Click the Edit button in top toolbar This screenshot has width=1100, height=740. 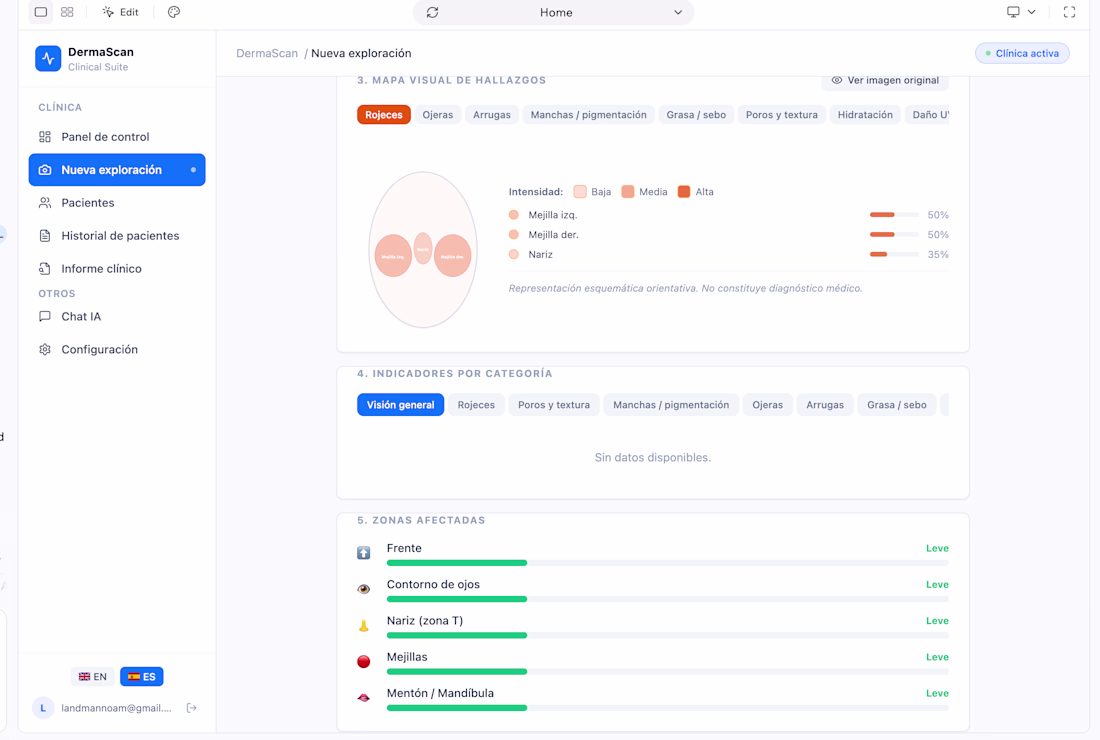tap(121, 12)
